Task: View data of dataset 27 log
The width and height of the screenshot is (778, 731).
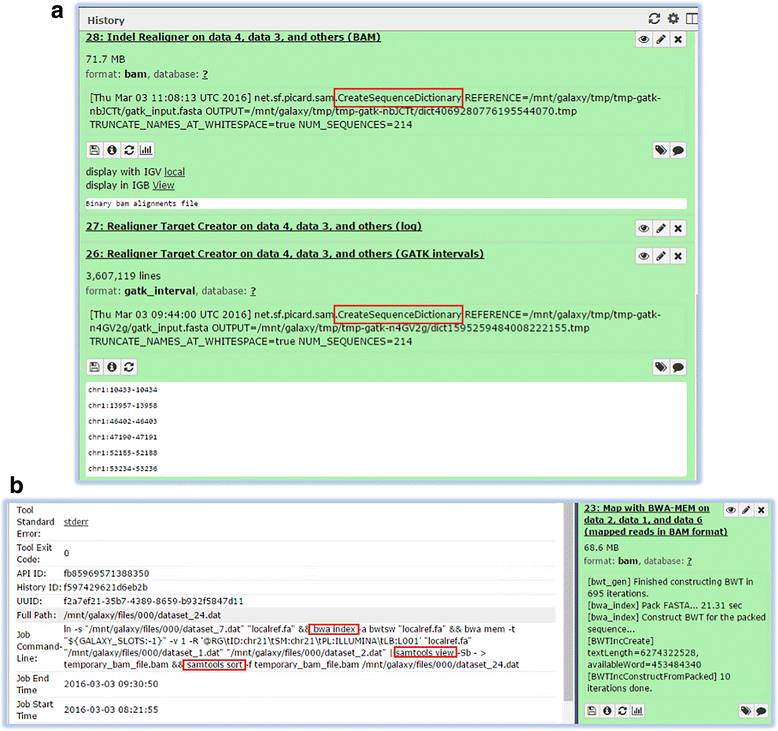Action: (644, 228)
